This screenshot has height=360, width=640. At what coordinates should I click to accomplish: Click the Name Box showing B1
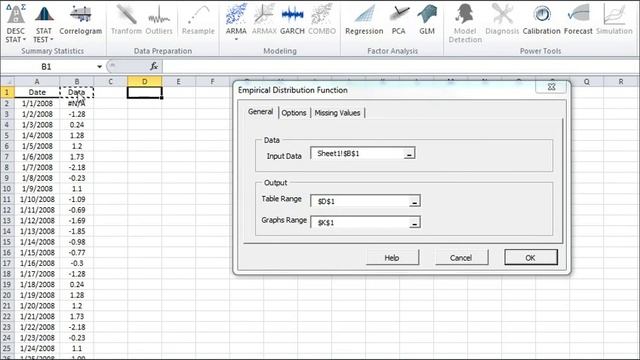(x=47, y=67)
